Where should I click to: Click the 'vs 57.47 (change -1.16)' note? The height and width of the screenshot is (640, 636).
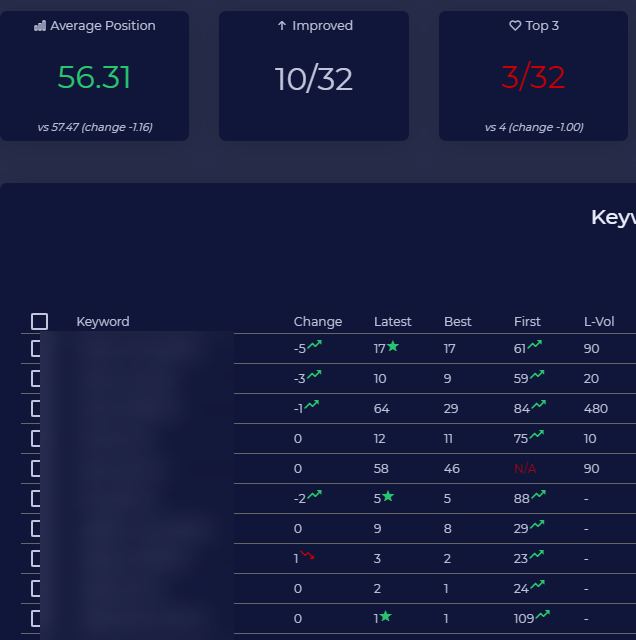tap(95, 127)
